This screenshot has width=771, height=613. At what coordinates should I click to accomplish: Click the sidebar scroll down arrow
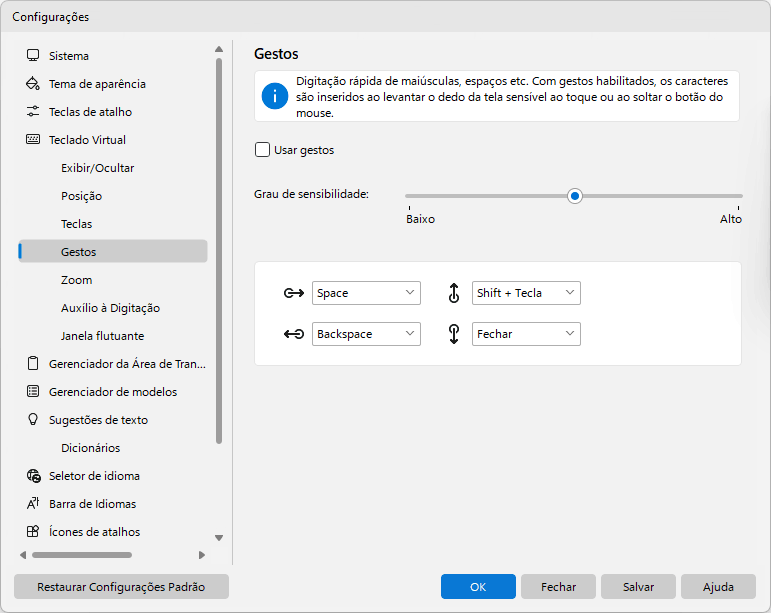219,538
